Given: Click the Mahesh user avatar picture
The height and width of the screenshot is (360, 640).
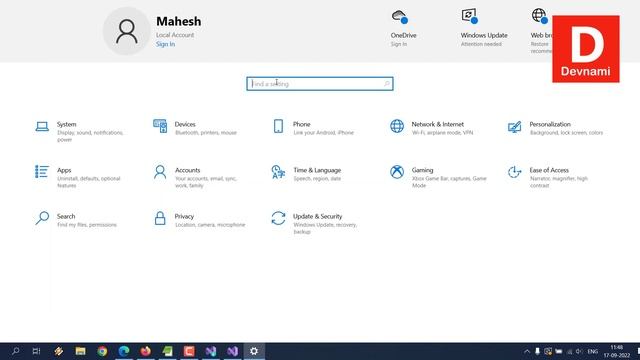Looking at the screenshot, I should tap(127, 31).
